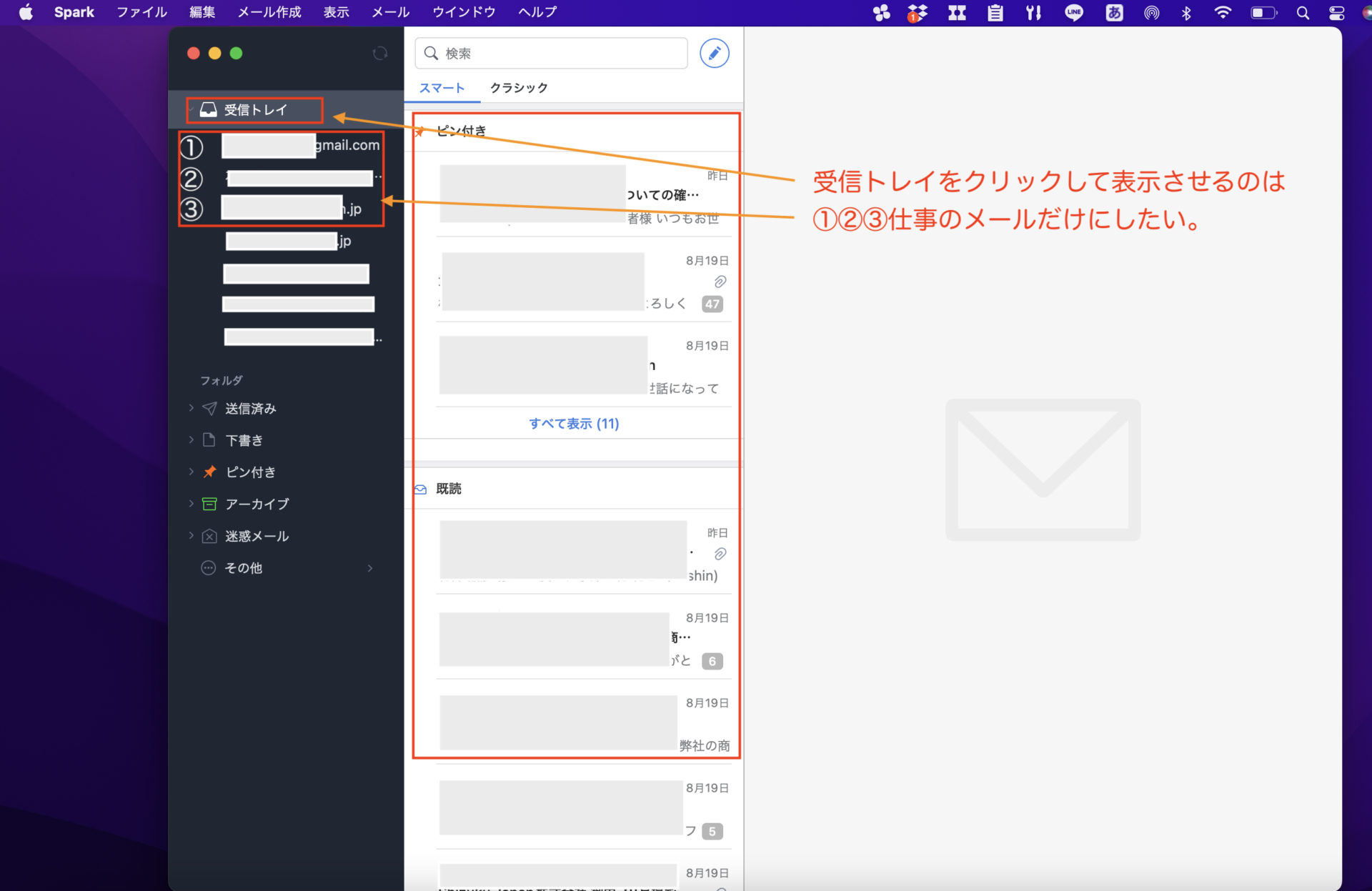The image size is (1372, 891).
Task: Select the 送信済み (Sent) folder icon
Action: point(209,408)
